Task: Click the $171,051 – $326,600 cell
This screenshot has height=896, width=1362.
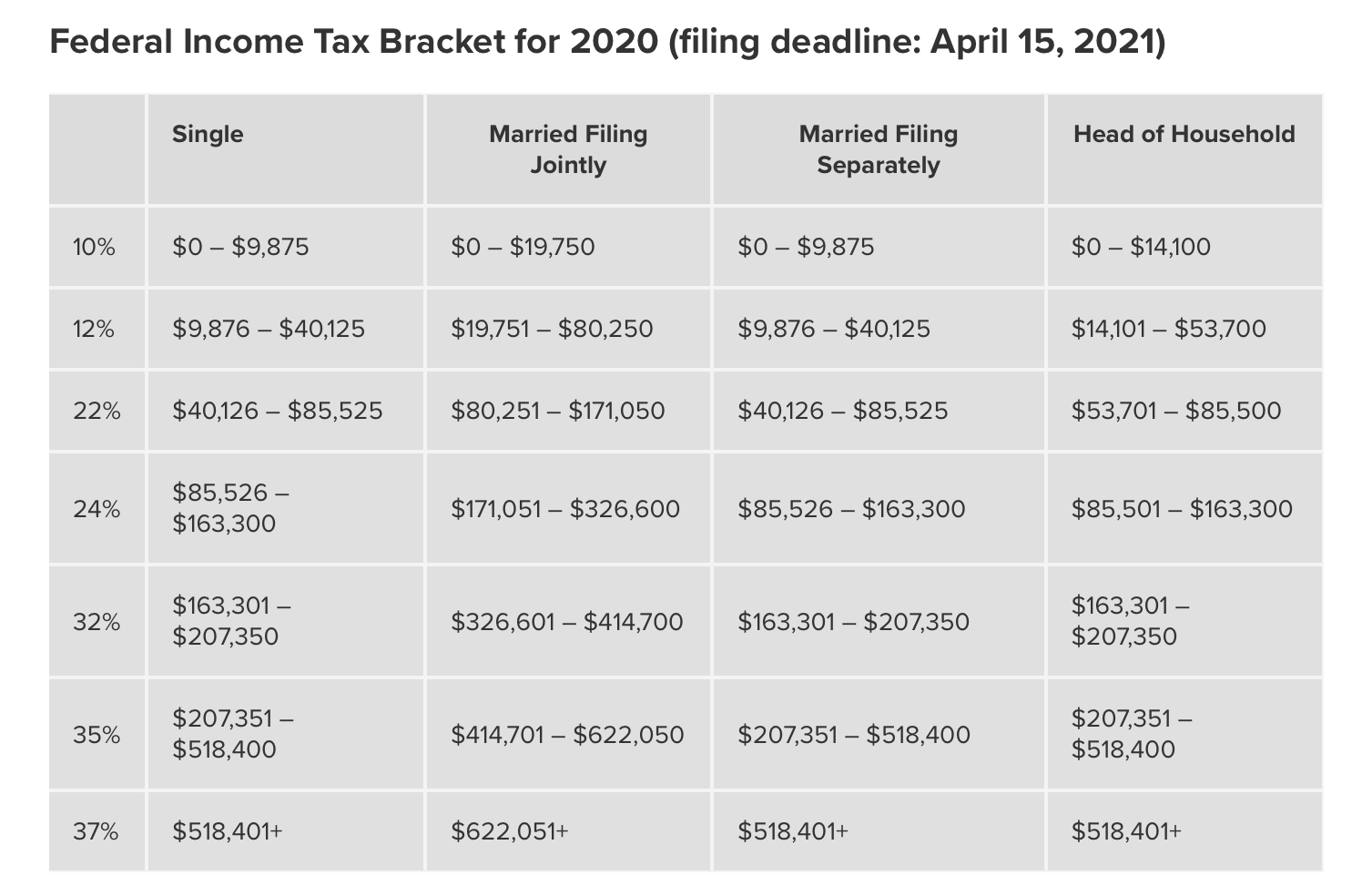Action: point(565,508)
